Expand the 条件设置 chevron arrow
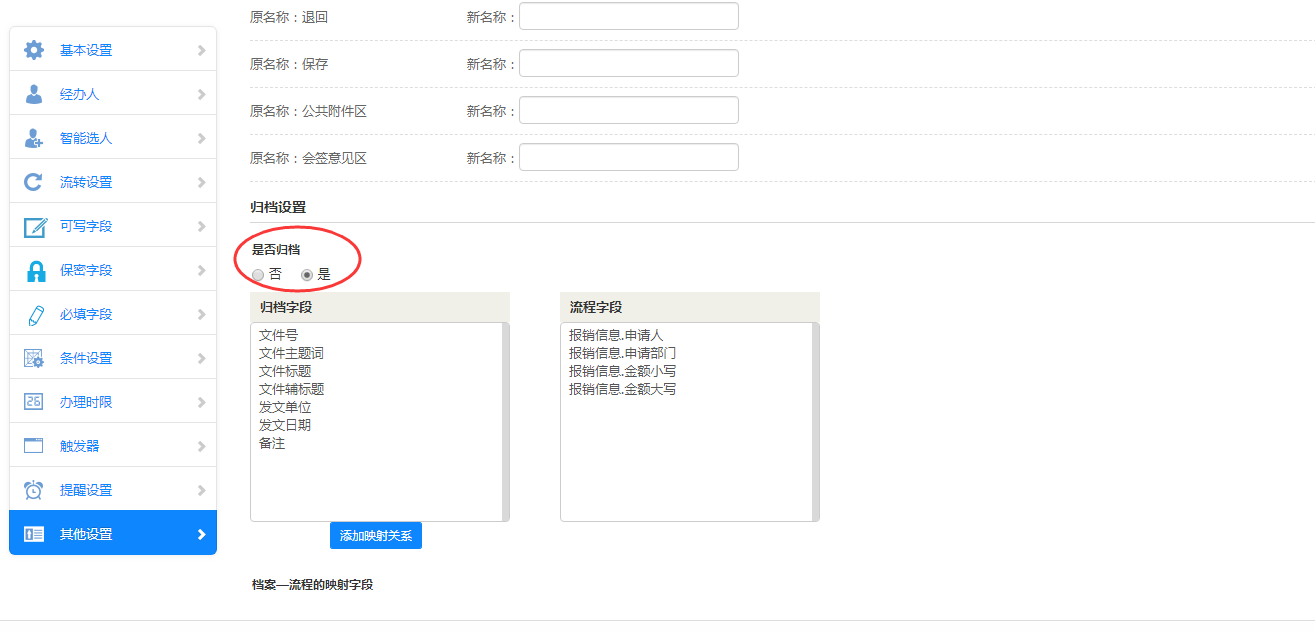The image size is (1315, 631). click(x=201, y=358)
